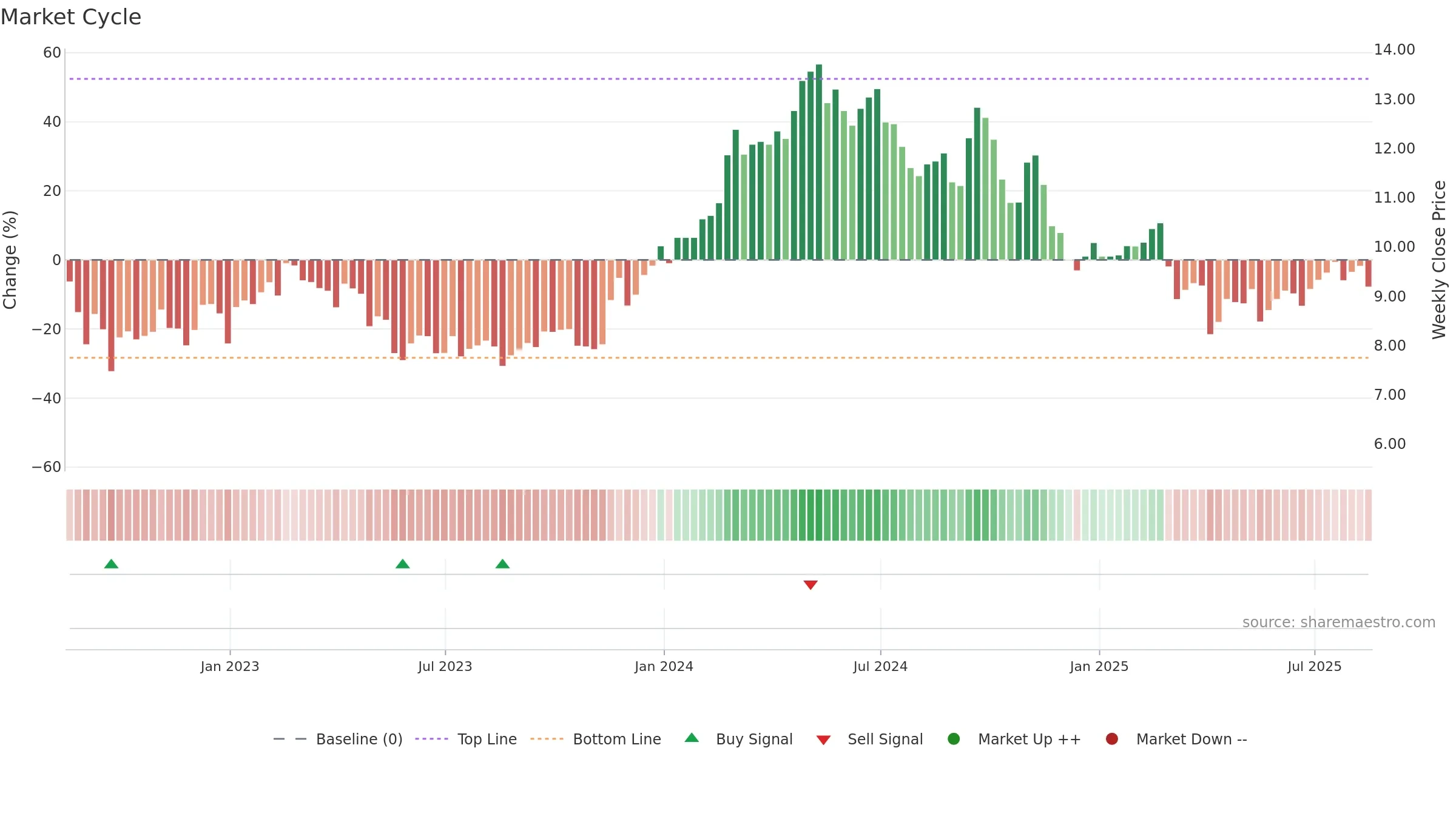Click the dark red Market Down circle in legend
Viewport: 1456px width, 819px height.
point(1112,739)
